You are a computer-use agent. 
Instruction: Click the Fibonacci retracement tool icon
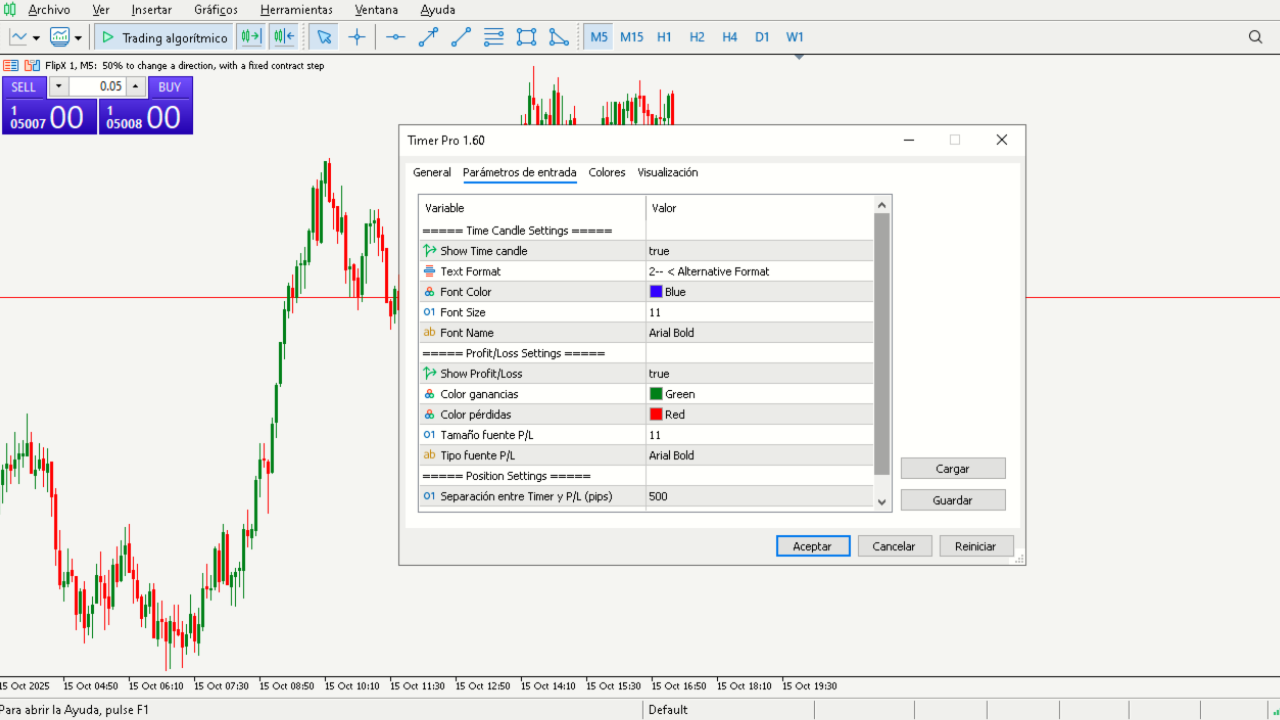(494, 37)
